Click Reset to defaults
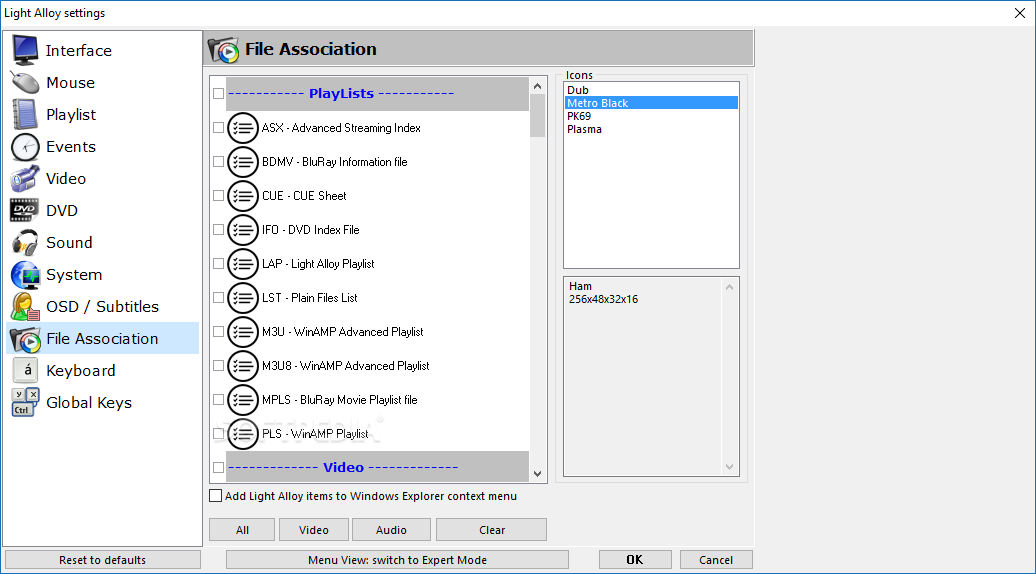 [x=102, y=559]
